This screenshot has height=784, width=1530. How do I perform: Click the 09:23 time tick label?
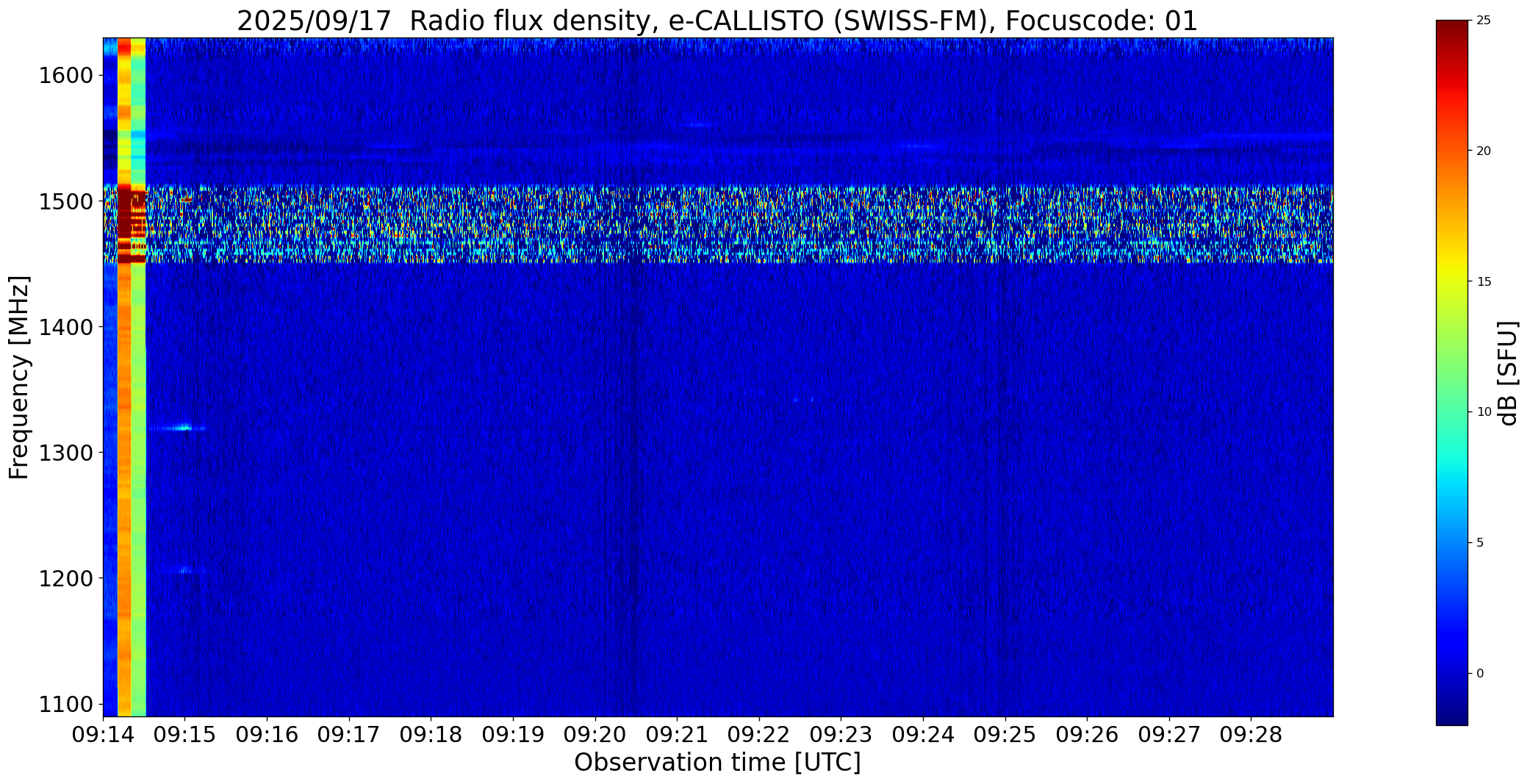[x=841, y=735]
